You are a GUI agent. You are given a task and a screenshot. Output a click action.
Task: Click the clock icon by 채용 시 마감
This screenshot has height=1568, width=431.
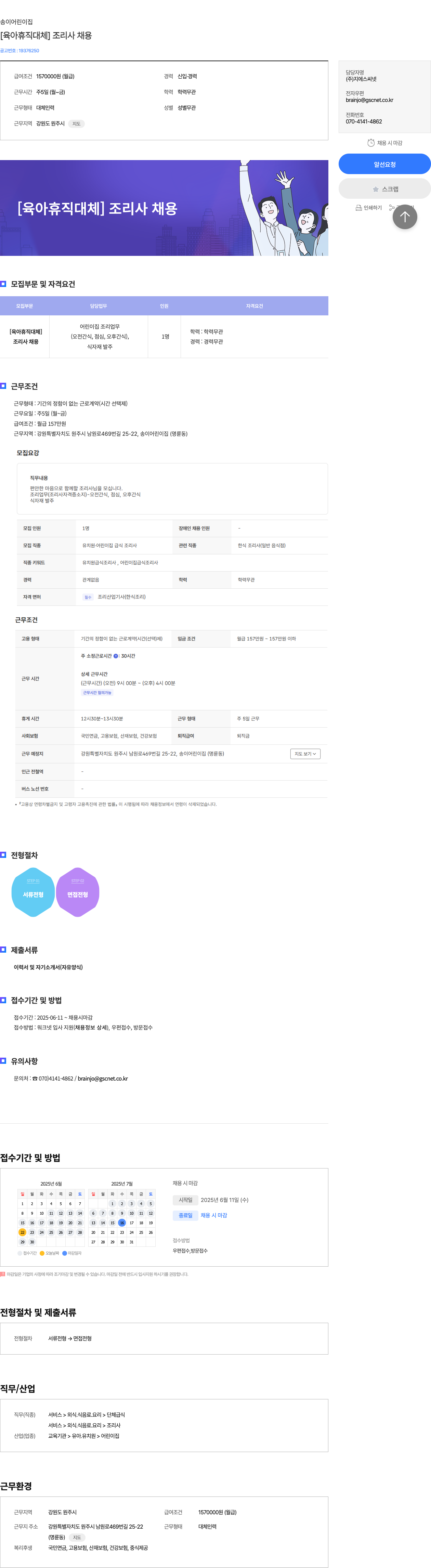pos(371,142)
